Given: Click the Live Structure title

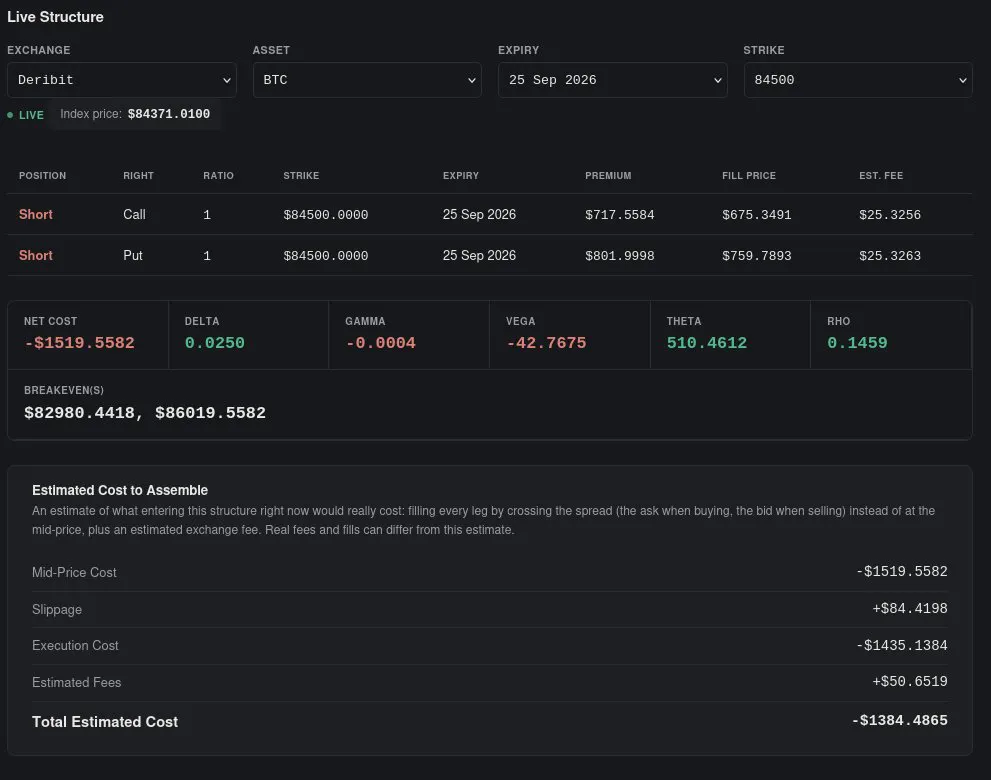Looking at the screenshot, I should [56, 17].
